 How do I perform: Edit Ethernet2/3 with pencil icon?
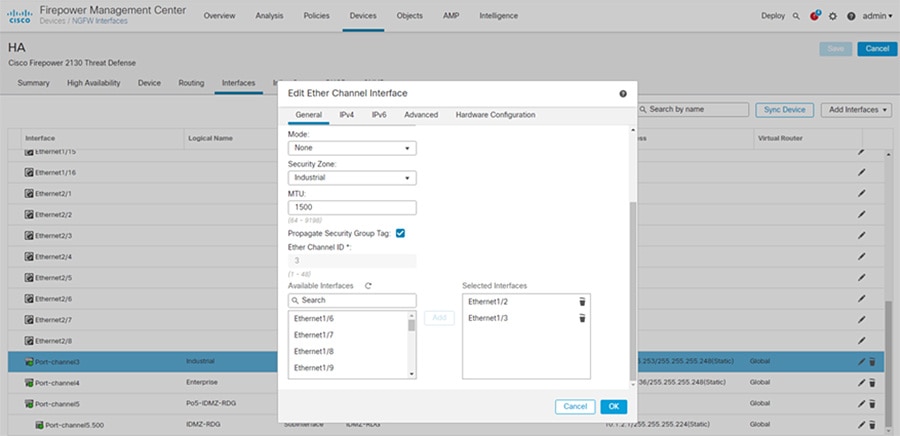point(862,235)
